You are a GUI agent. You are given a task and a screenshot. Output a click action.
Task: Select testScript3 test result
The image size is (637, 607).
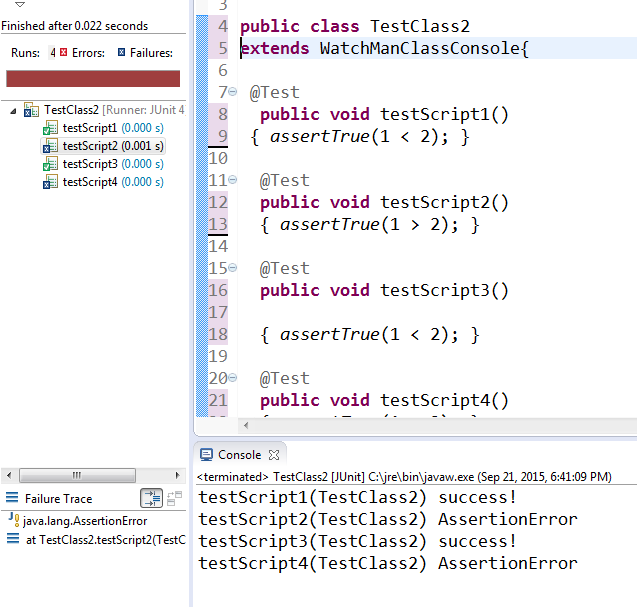tap(113, 164)
